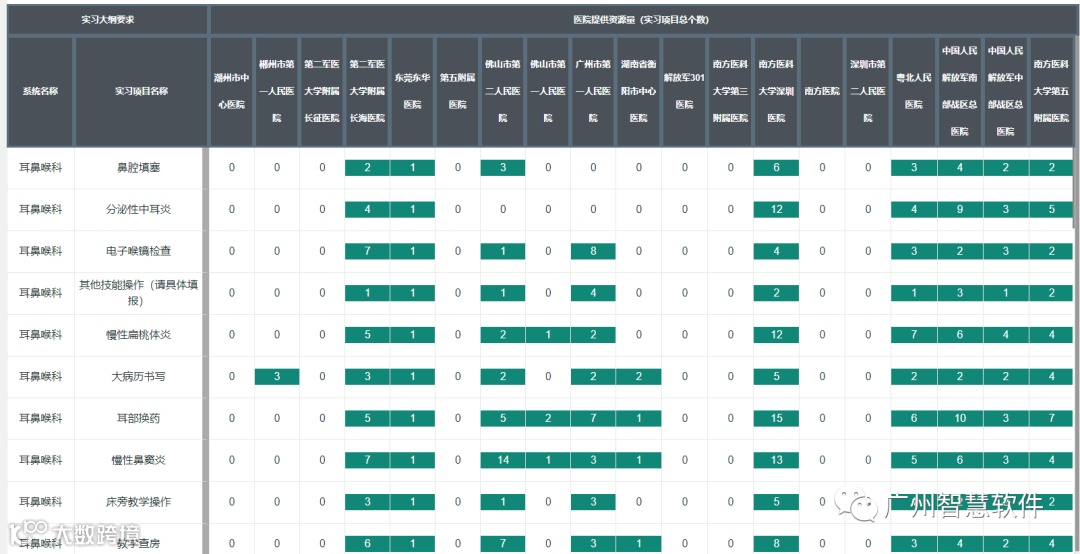
Task: Click value 15 in the 耳部换药 row
Action: click(x=777, y=418)
